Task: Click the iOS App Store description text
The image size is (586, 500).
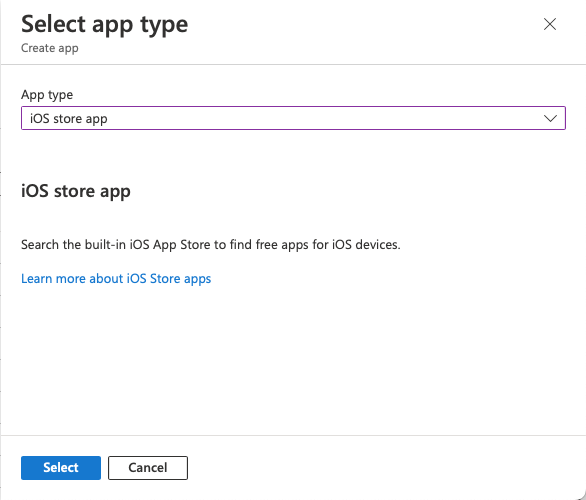Action: [x=211, y=245]
